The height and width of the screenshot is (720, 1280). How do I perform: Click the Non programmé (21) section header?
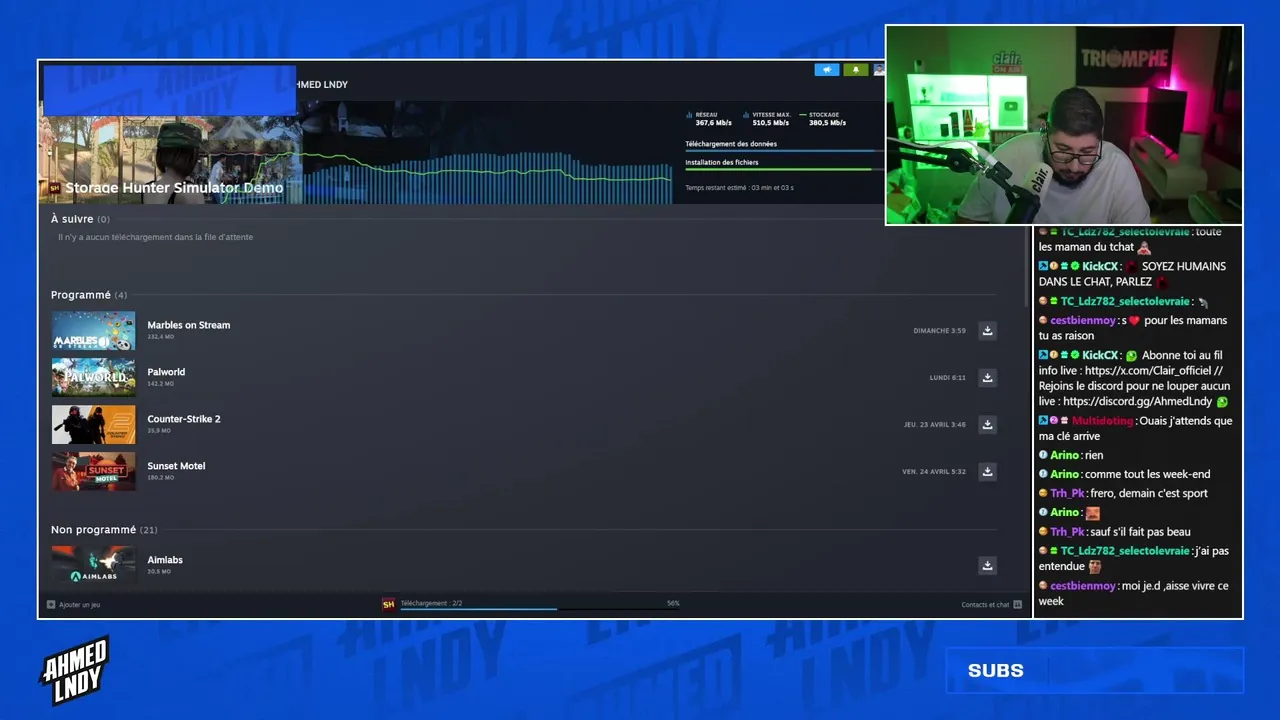(104, 530)
